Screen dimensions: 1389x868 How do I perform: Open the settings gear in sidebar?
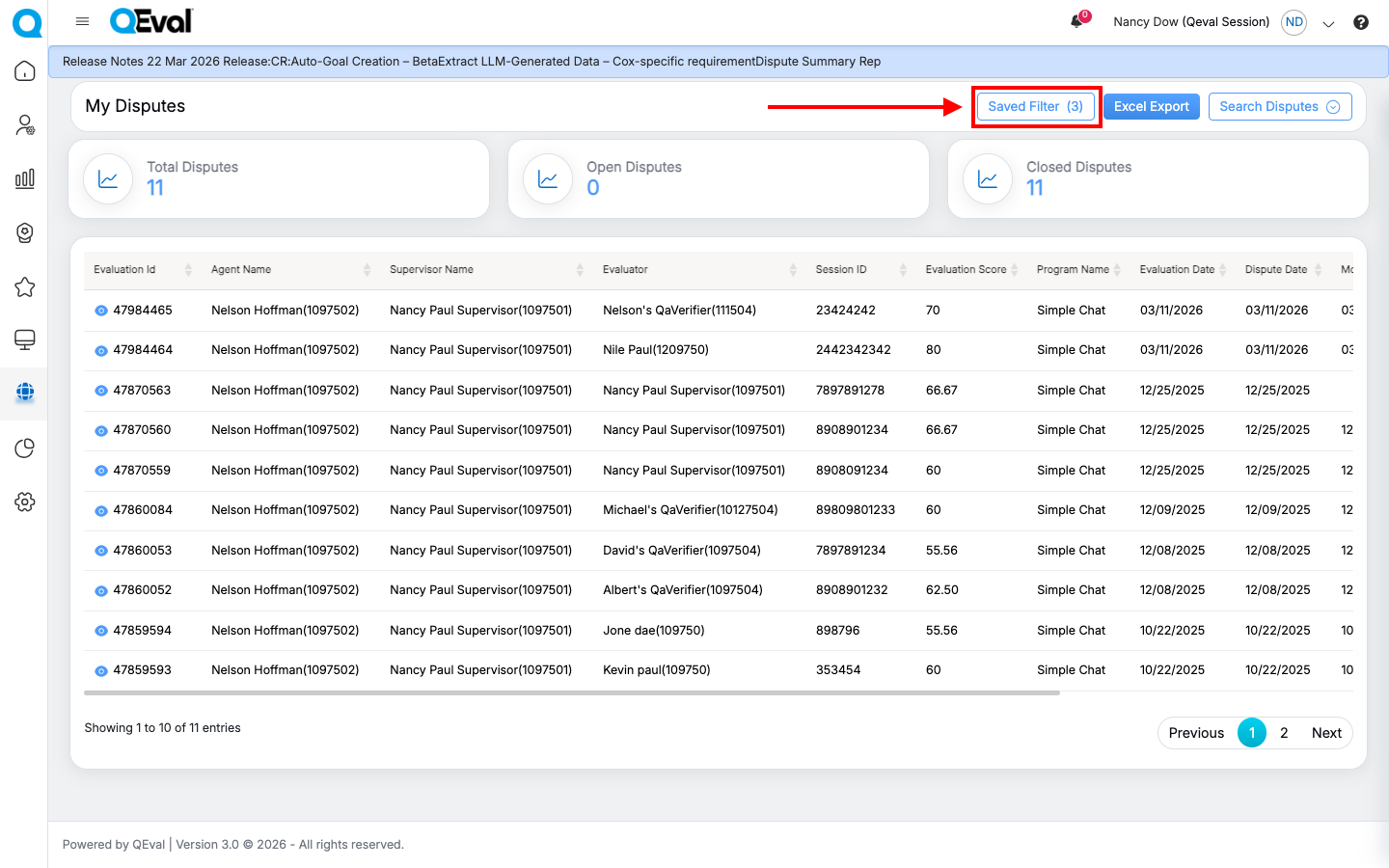pos(25,502)
